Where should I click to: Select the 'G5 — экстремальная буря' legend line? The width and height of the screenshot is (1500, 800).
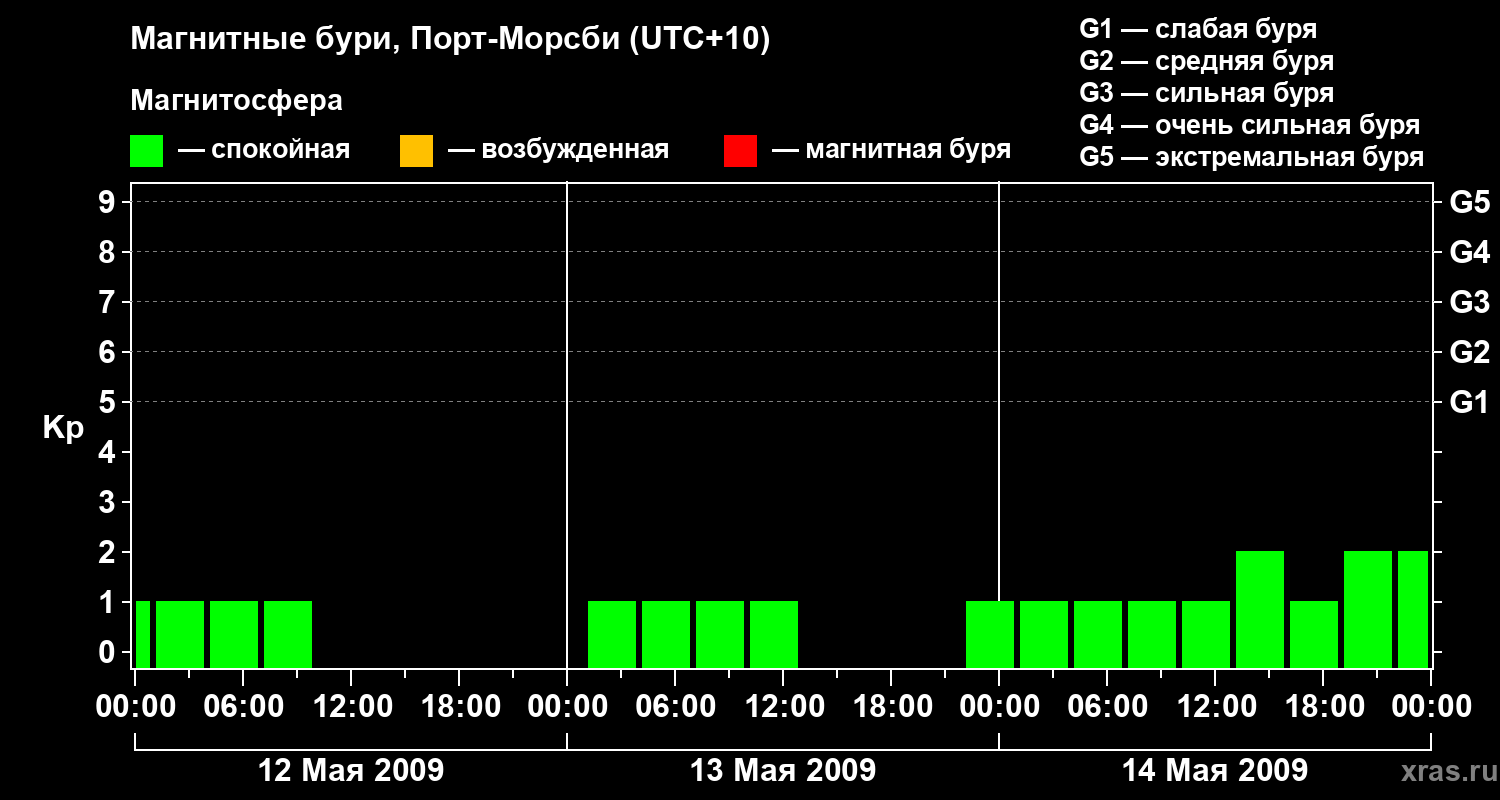tap(1252, 157)
